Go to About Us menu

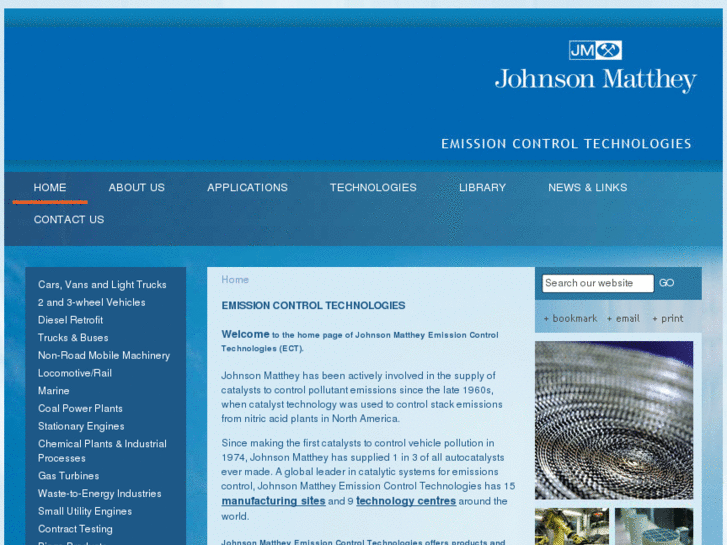pos(137,187)
